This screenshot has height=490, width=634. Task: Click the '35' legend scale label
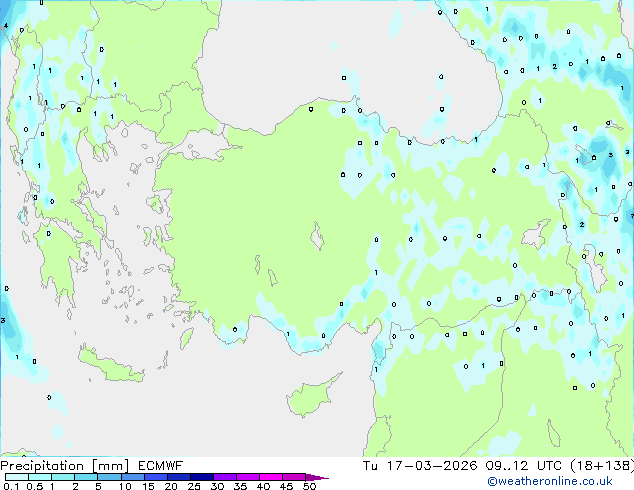[x=240, y=486]
